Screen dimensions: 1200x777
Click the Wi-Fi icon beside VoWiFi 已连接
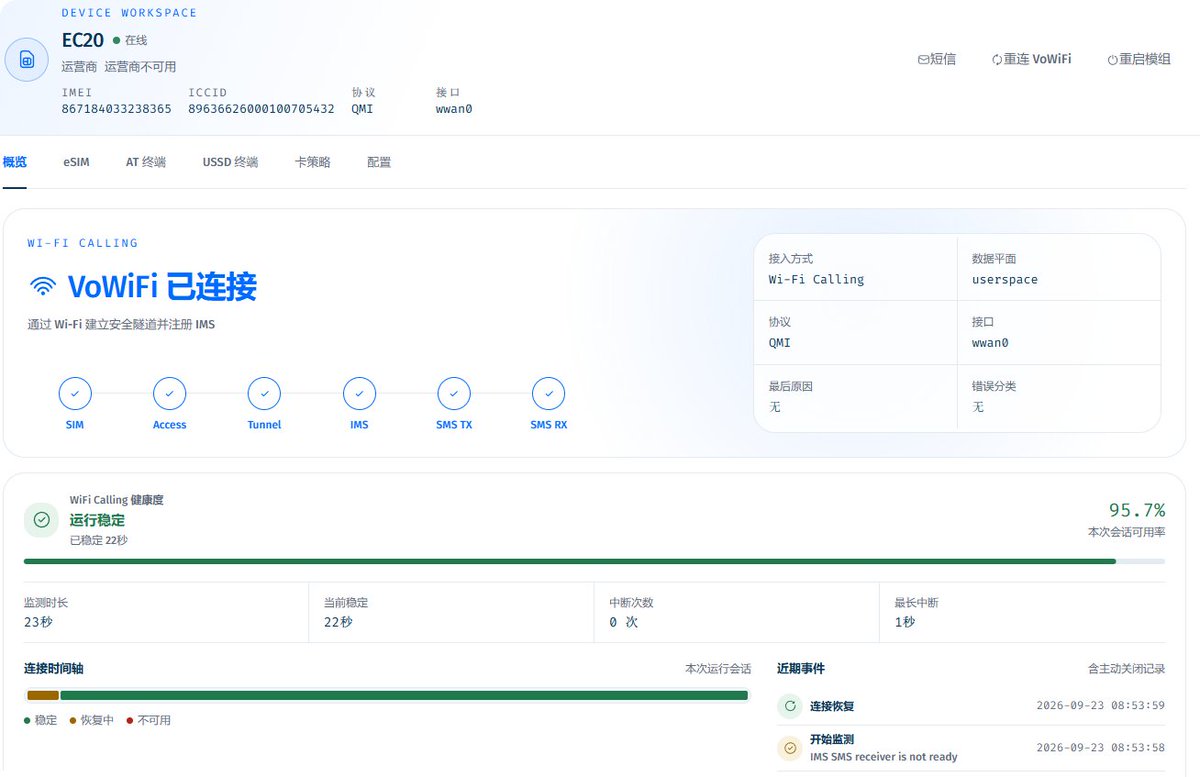coord(43,287)
